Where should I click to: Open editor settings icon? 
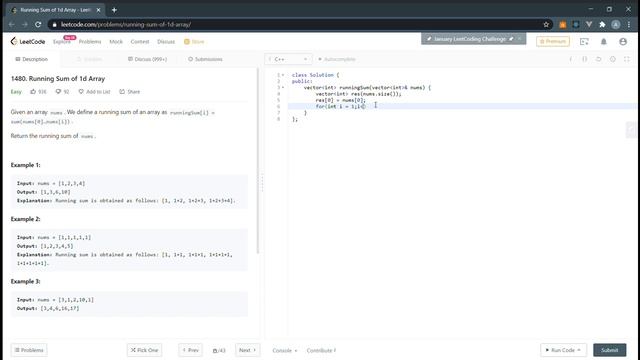(613, 59)
